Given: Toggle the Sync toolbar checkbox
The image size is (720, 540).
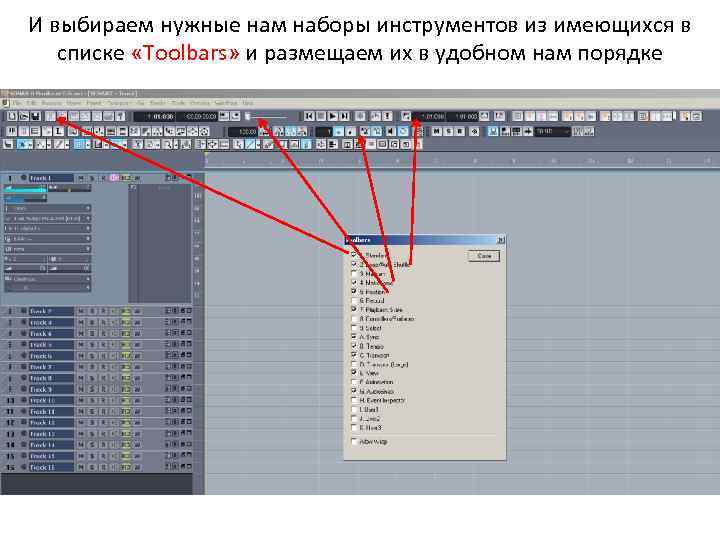Looking at the screenshot, I should point(354,337).
